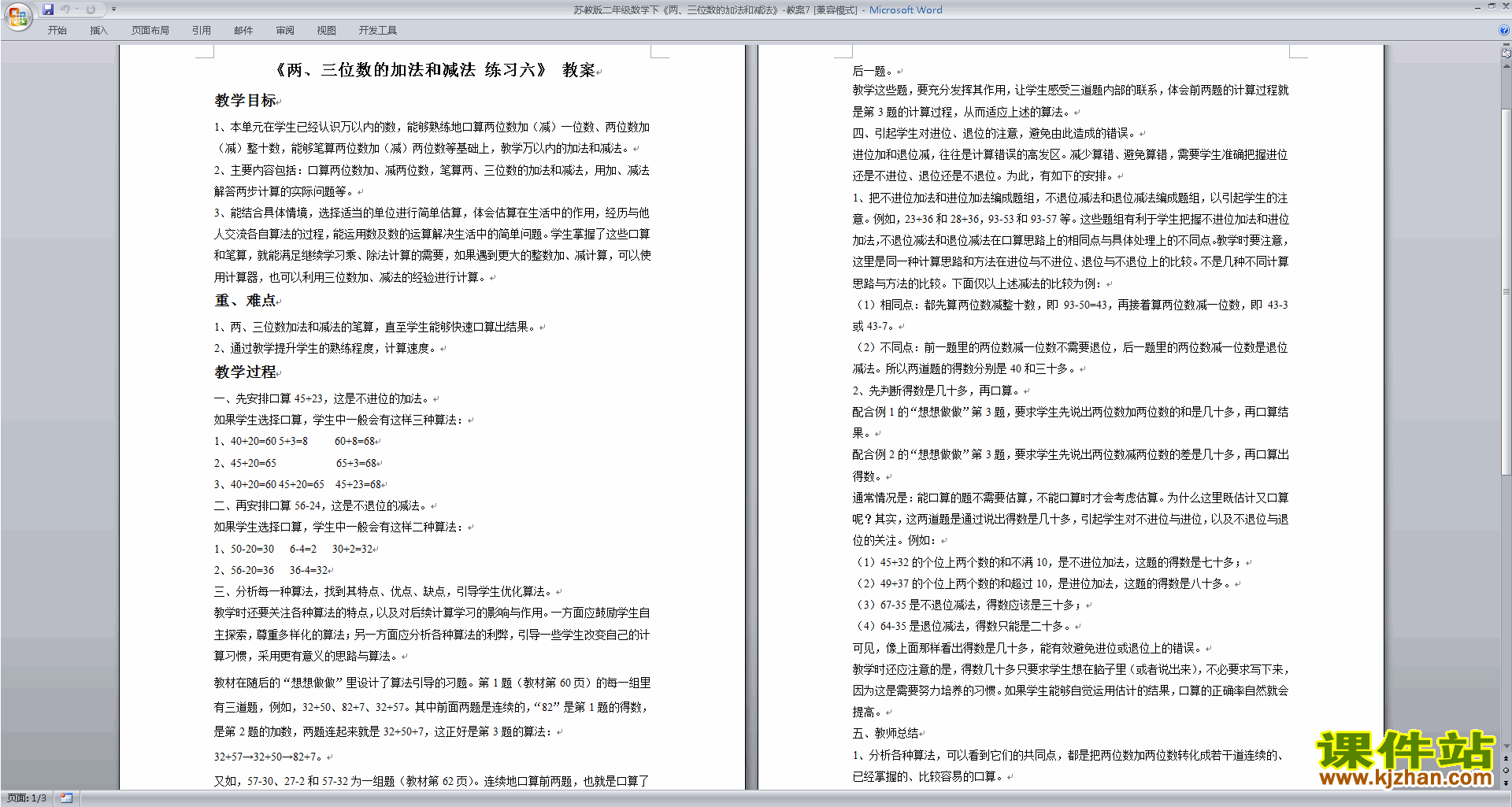Click the vertical scrollbar up arrow
Viewport: 1512px width, 807px height.
pyautogui.click(x=1506, y=65)
